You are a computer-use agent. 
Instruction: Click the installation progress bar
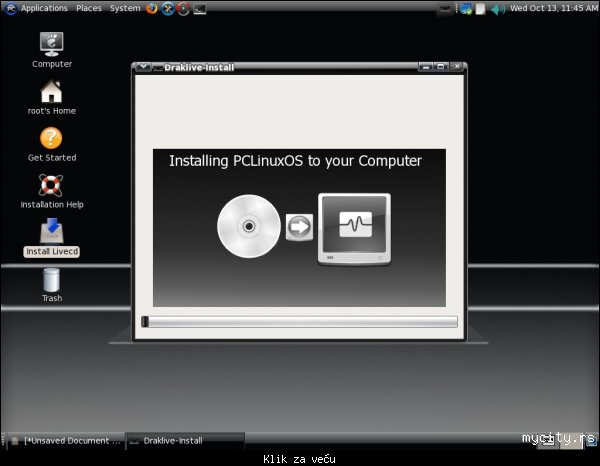(299, 322)
